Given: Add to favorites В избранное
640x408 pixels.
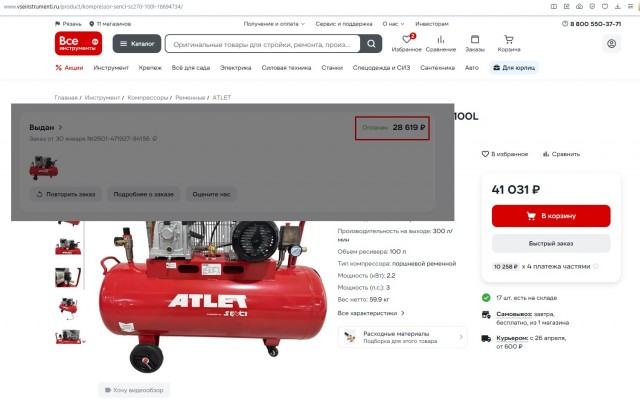Looking at the screenshot, I should (x=505, y=154).
